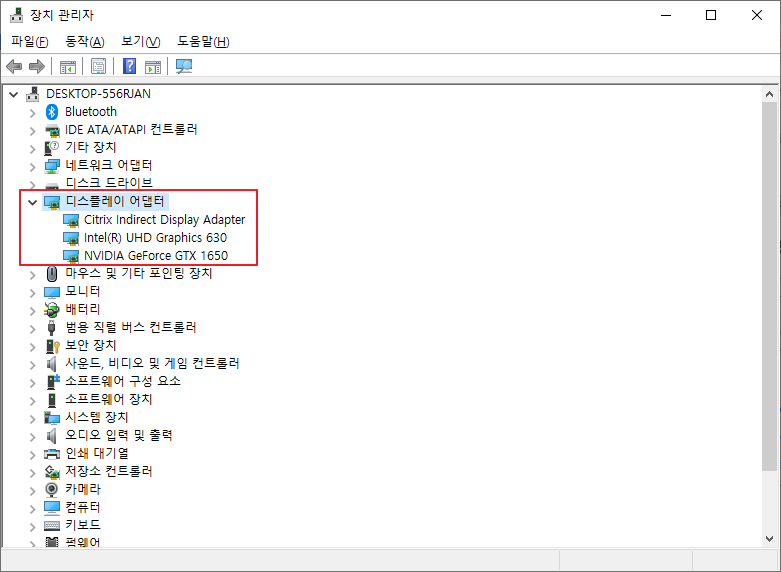The width and height of the screenshot is (781, 572).
Task: Click the 모니터 category icon
Action: pos(52,292)
